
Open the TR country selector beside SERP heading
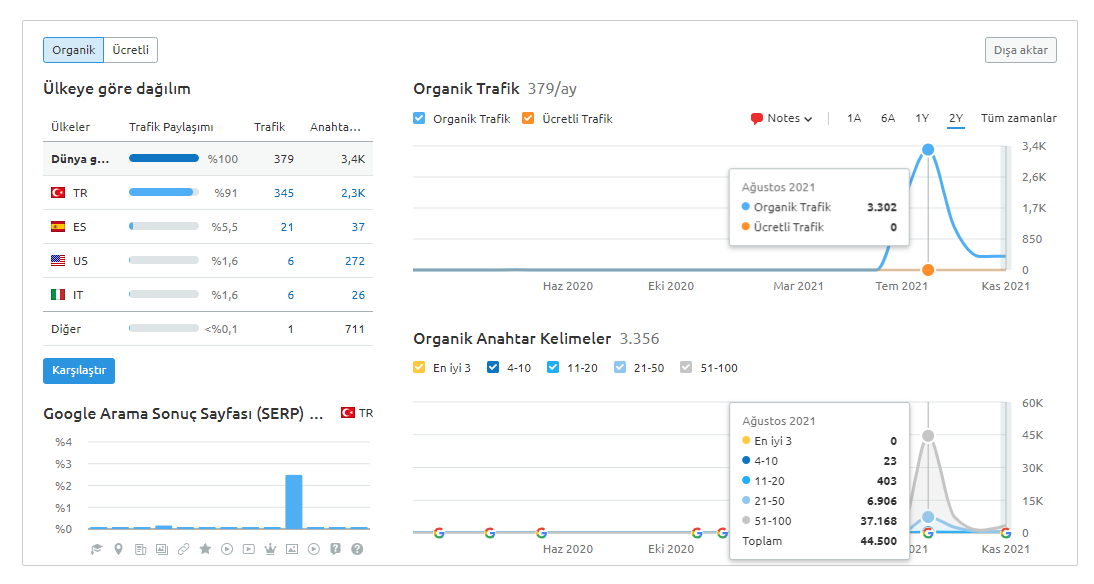click(x=357, y=413)
